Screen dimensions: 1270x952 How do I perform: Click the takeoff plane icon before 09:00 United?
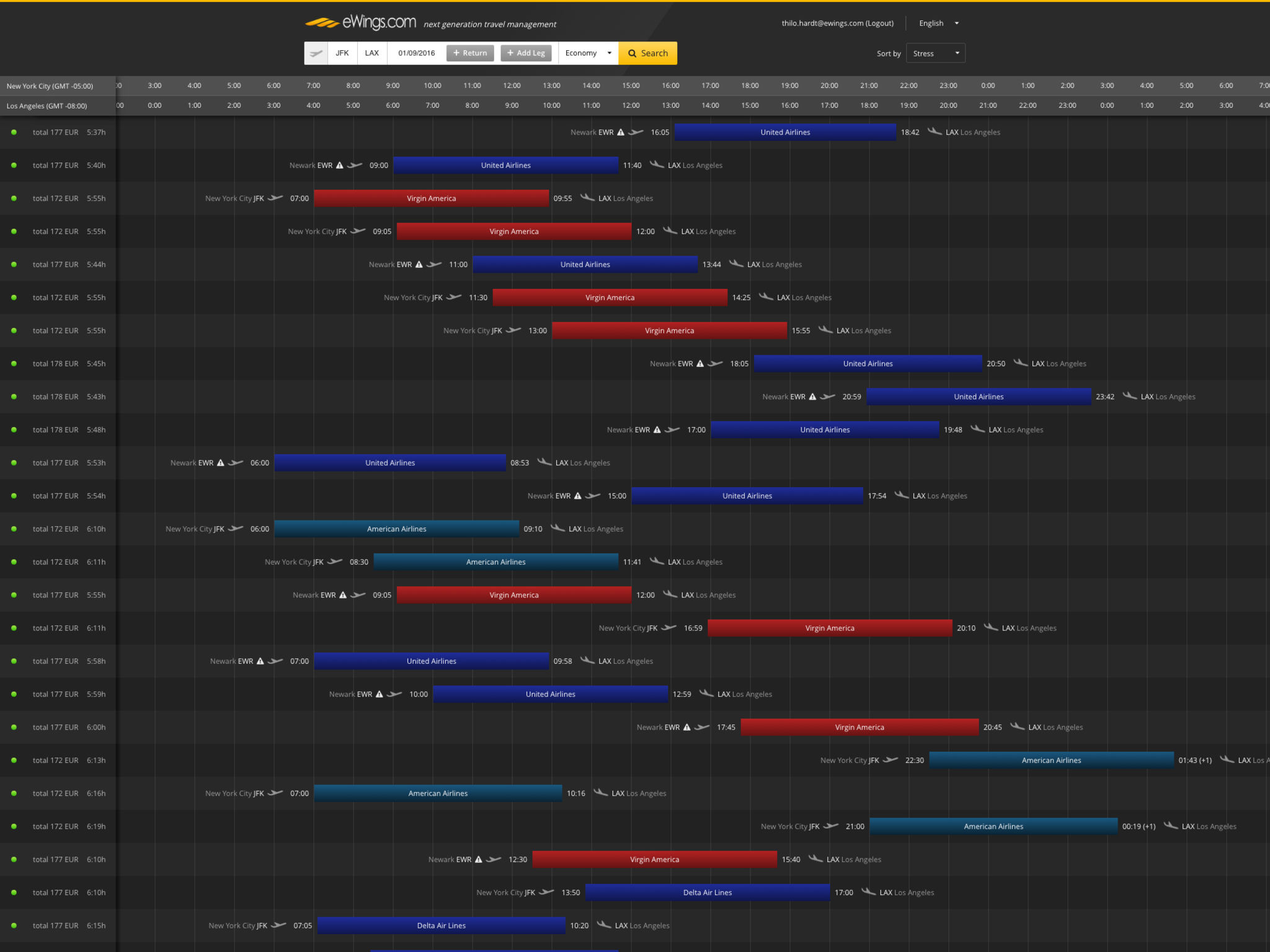point(355,165)
